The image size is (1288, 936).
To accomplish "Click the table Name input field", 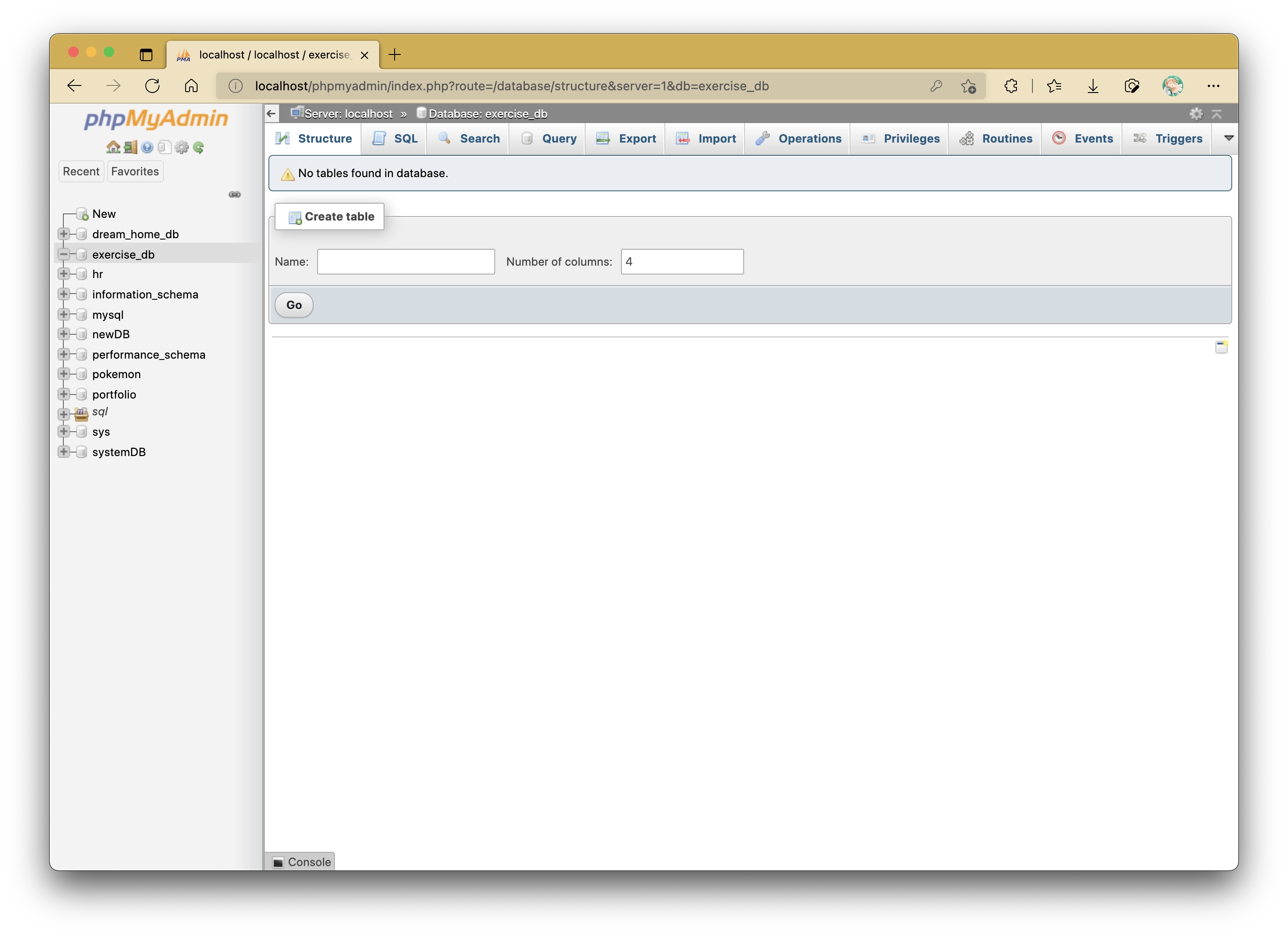I will (405, 262).
